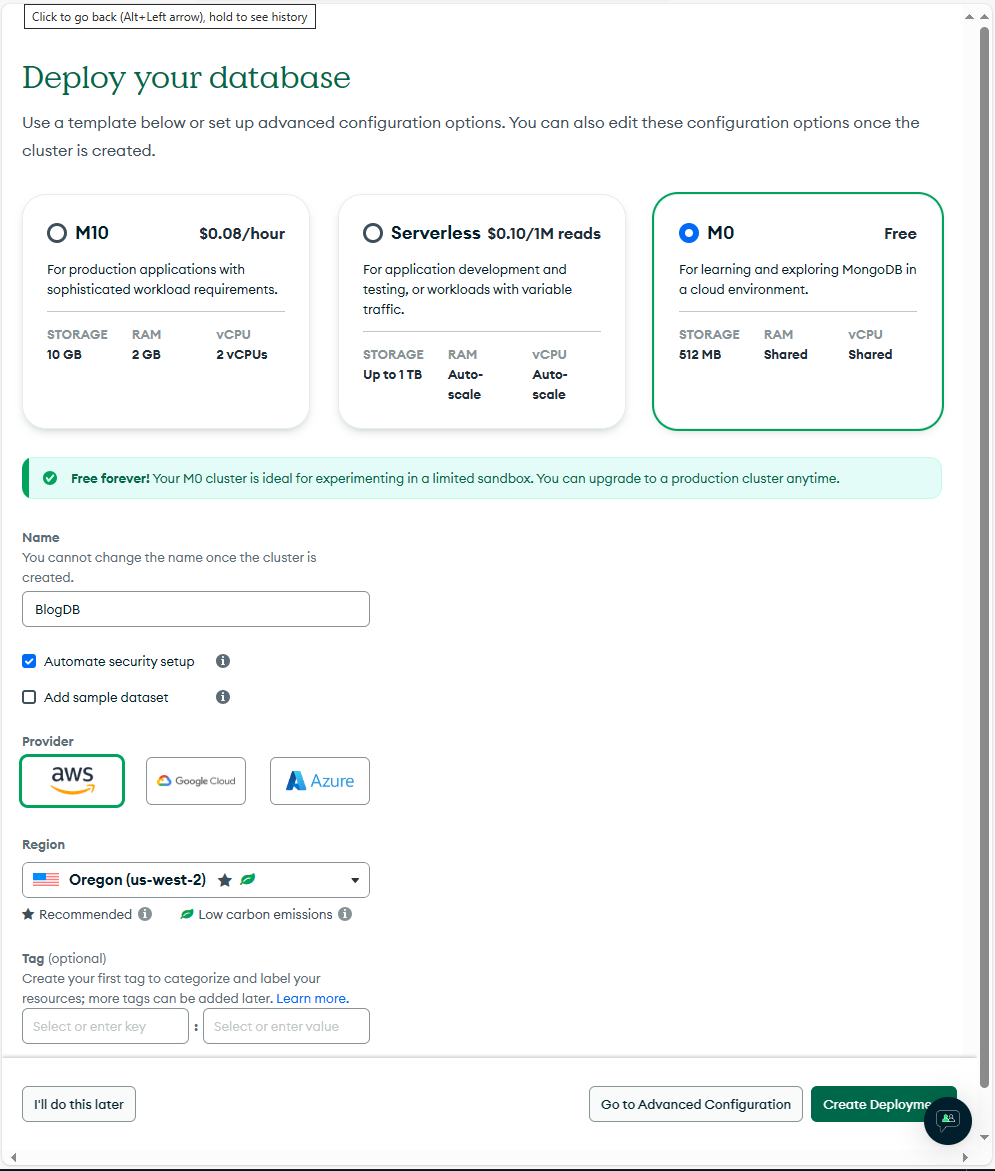Open info icon next to Add sample dataset
The width and height of the screenshot is (995, 1171).
tap(223, 697)
